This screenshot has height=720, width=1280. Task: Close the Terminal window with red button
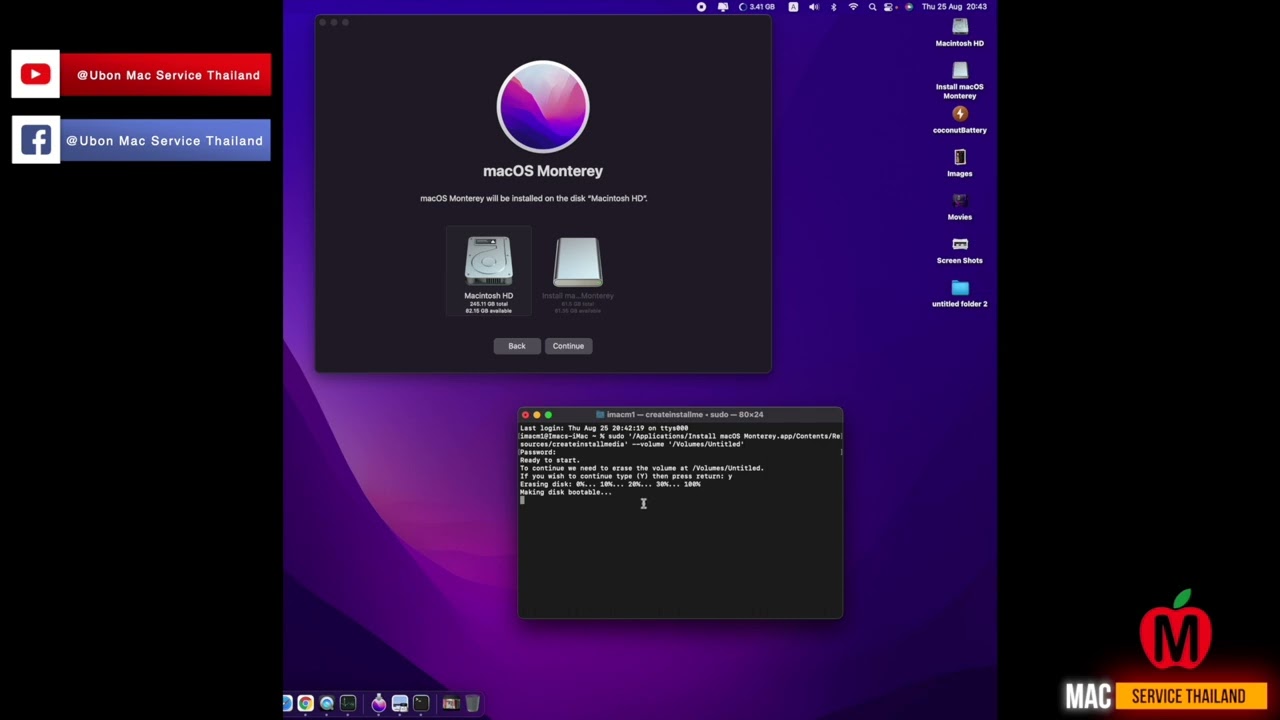[525, 414]
